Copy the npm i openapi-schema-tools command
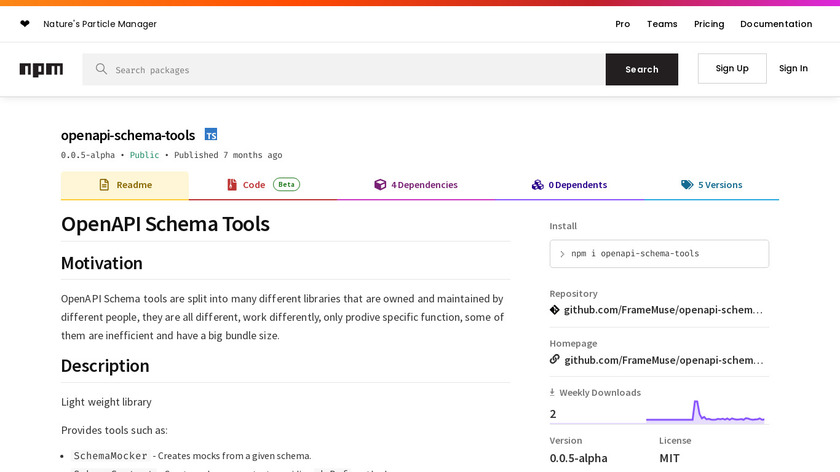840x472 pixels. pos(659,253)
